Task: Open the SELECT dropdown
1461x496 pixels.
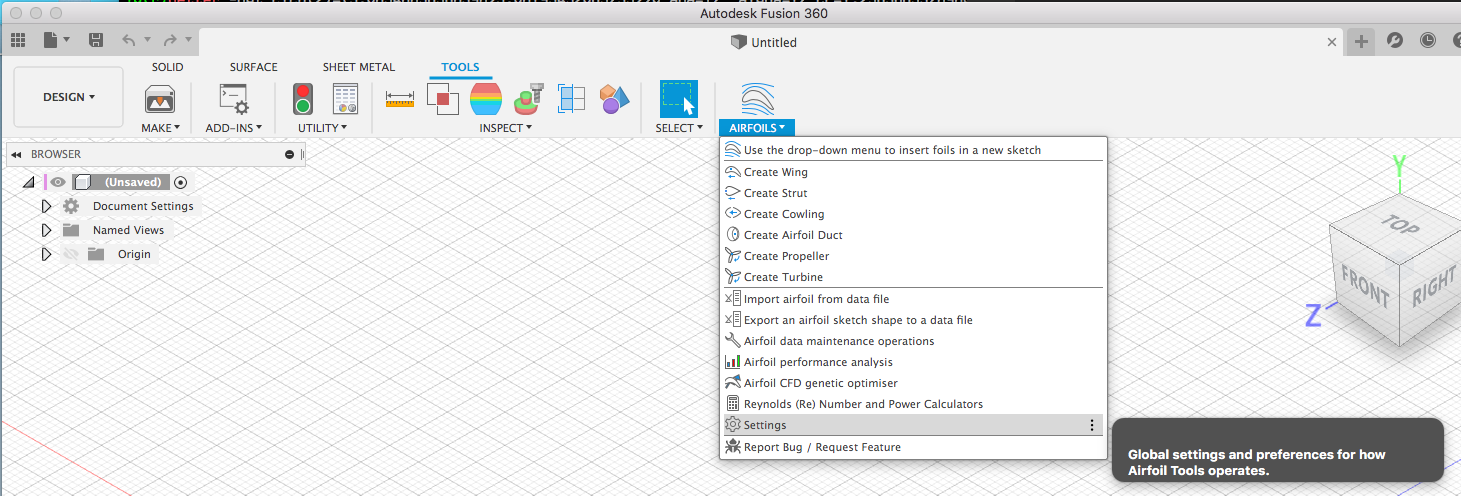Action: (679, 128)
